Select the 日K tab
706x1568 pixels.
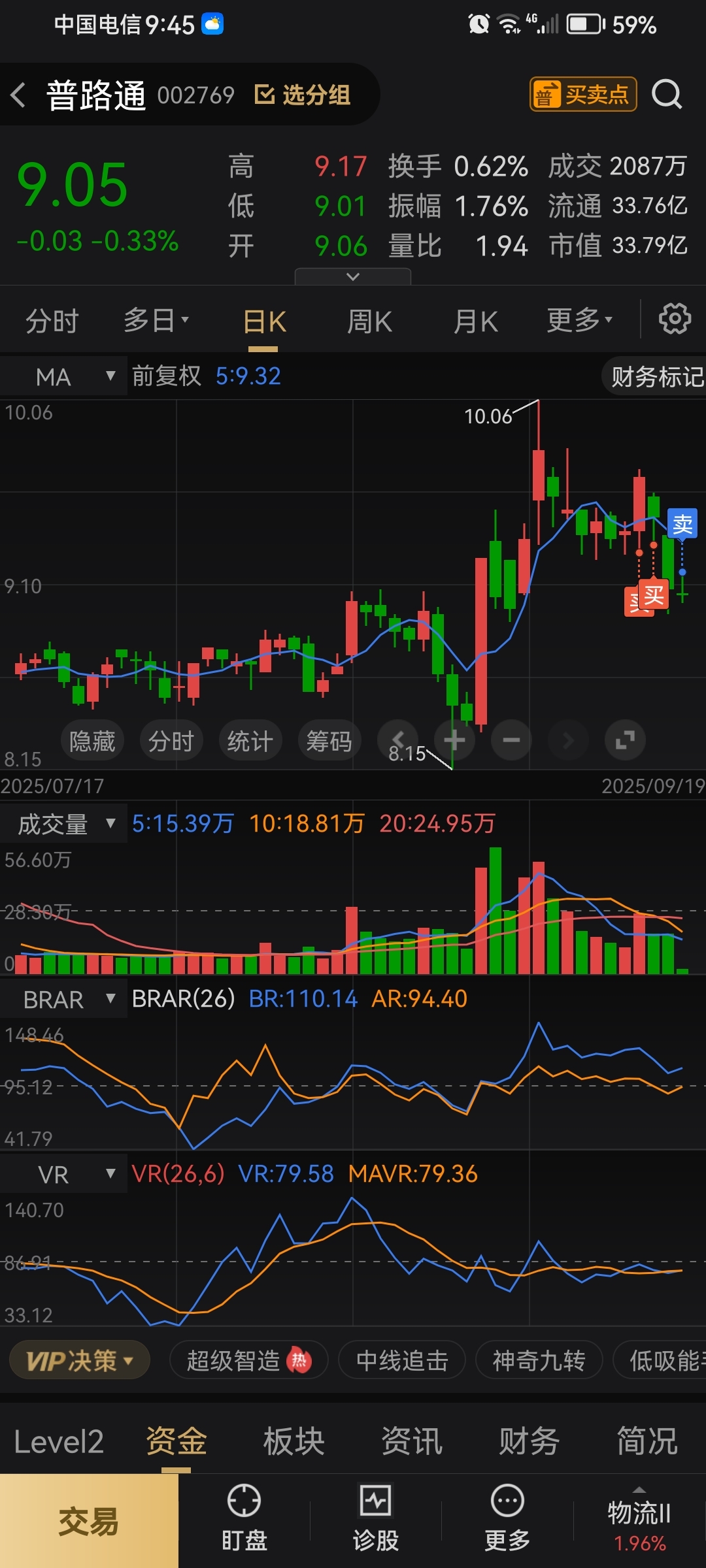tap(265, 321)
